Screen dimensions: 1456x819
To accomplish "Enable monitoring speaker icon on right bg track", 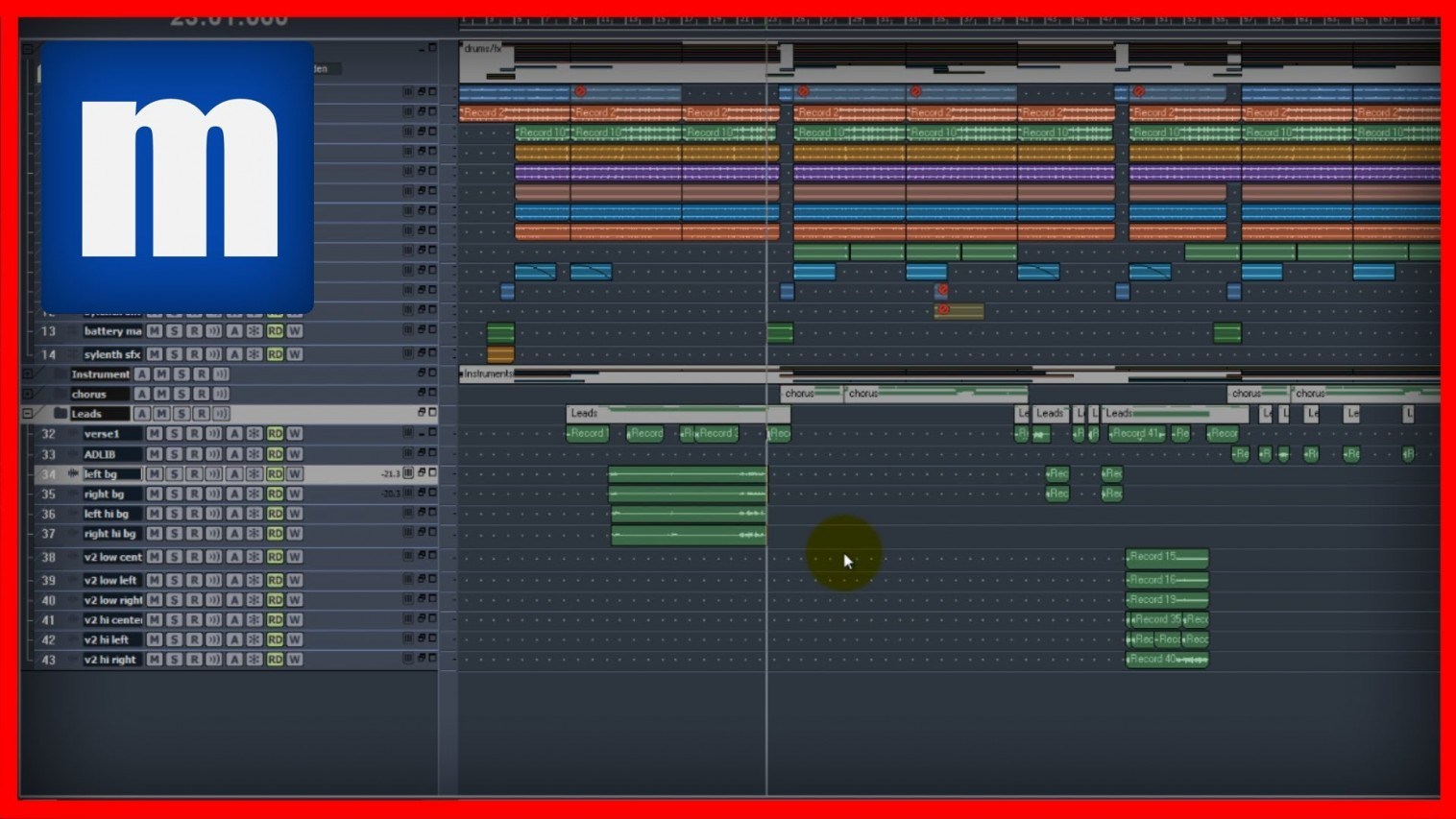I will click(214, 494).
